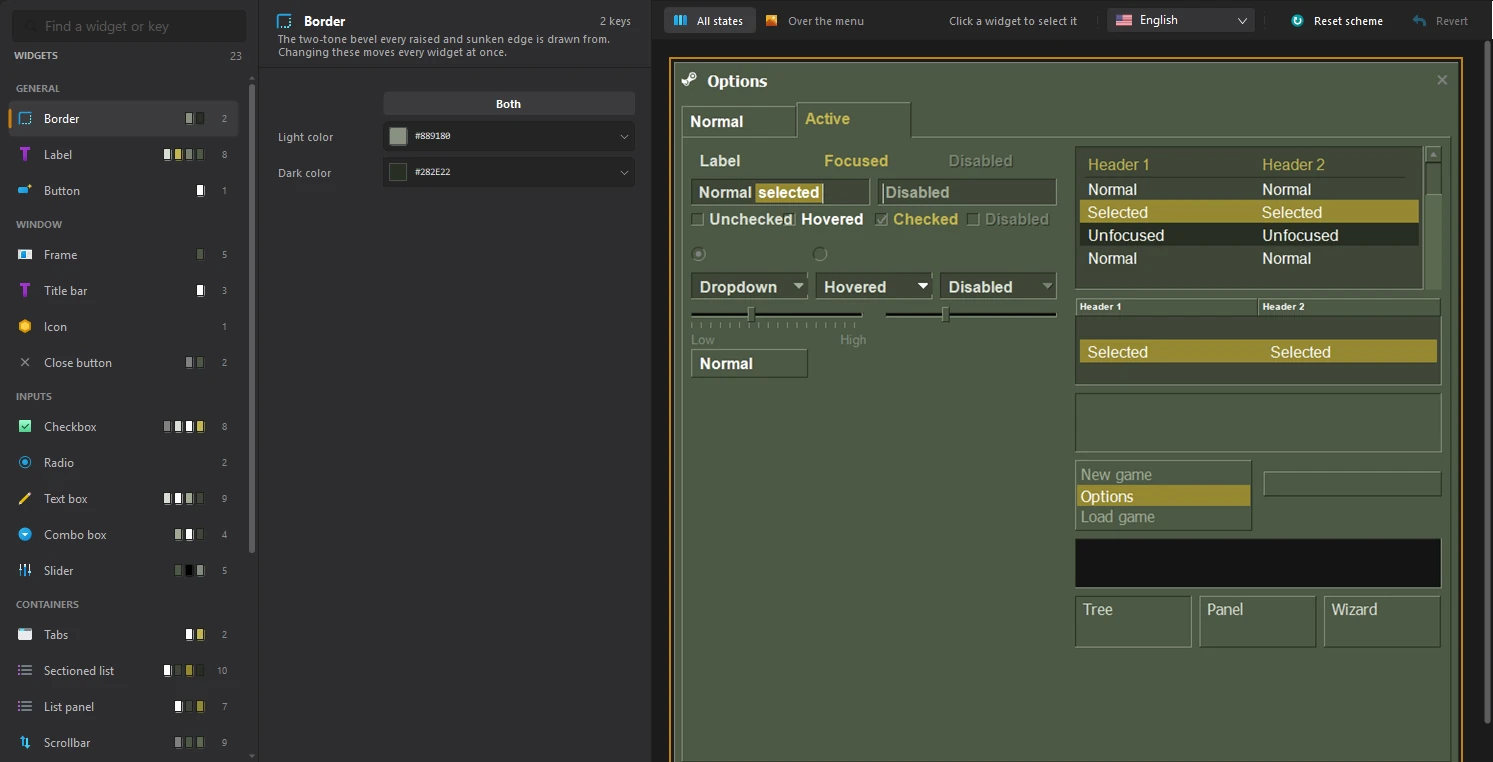
Task: Click the Low to High slider handle
Action: click(751, 315)
